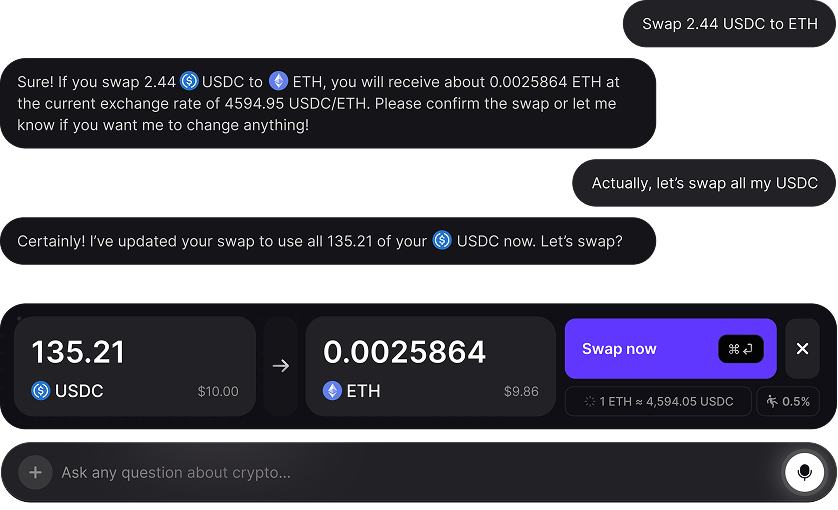Click the USDC icon in the 135.21 reply
This screenshot has height=510, width=838.
tap(442, 241)
